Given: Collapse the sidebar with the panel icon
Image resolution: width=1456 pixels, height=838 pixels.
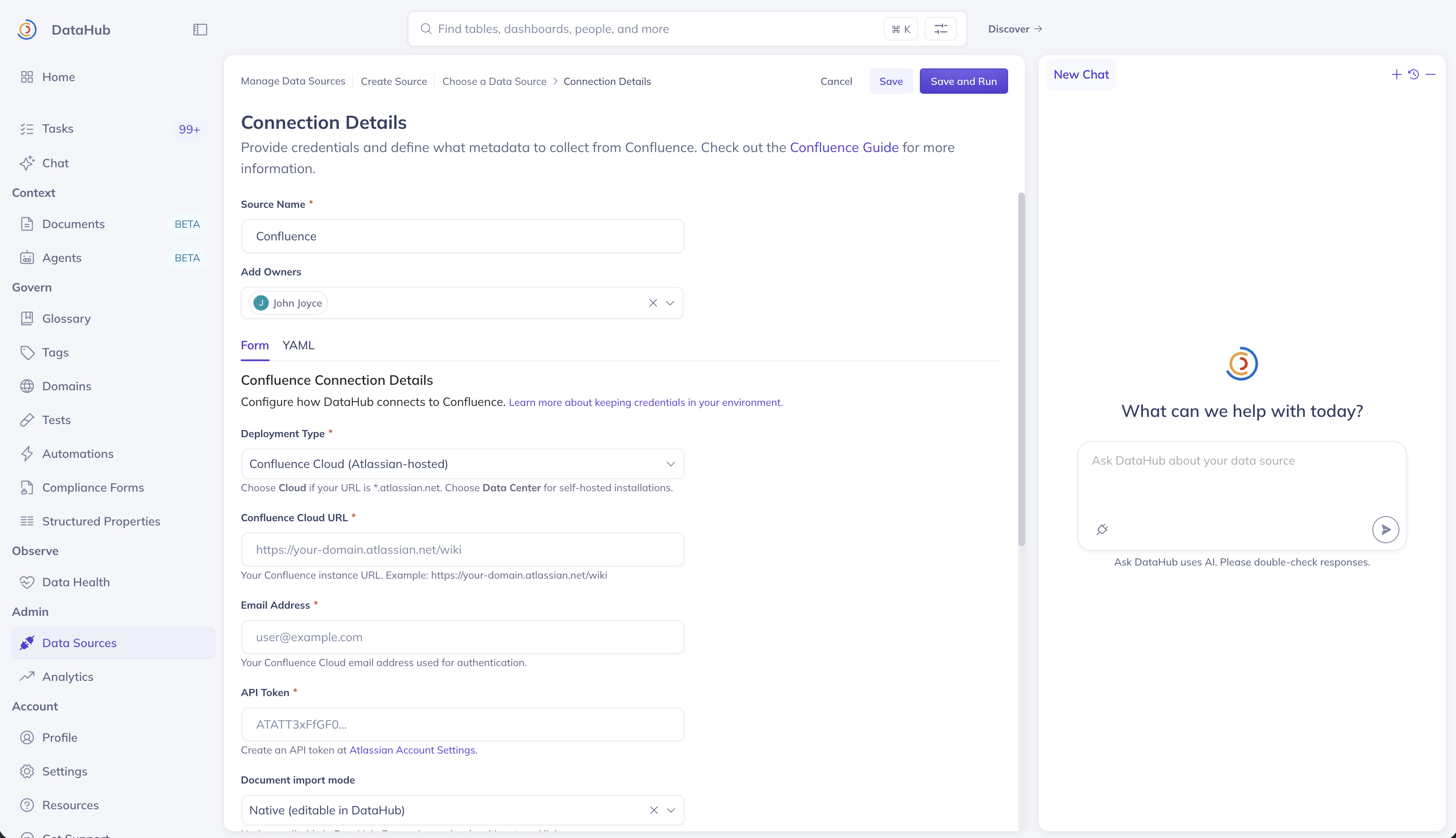Looking at the screenshot, I should pos(200,29).
